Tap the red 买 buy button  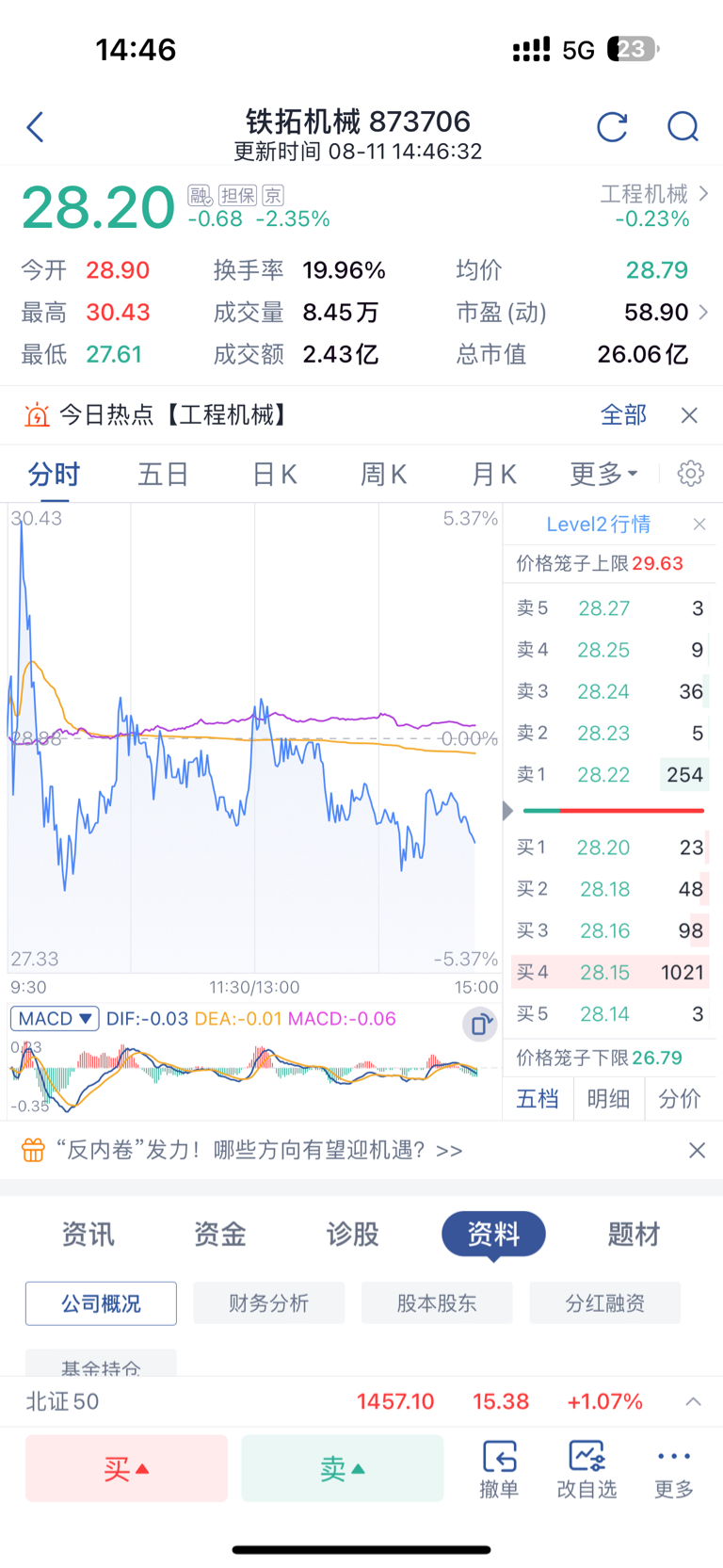pyautogui.click(x=126, y=1468)
